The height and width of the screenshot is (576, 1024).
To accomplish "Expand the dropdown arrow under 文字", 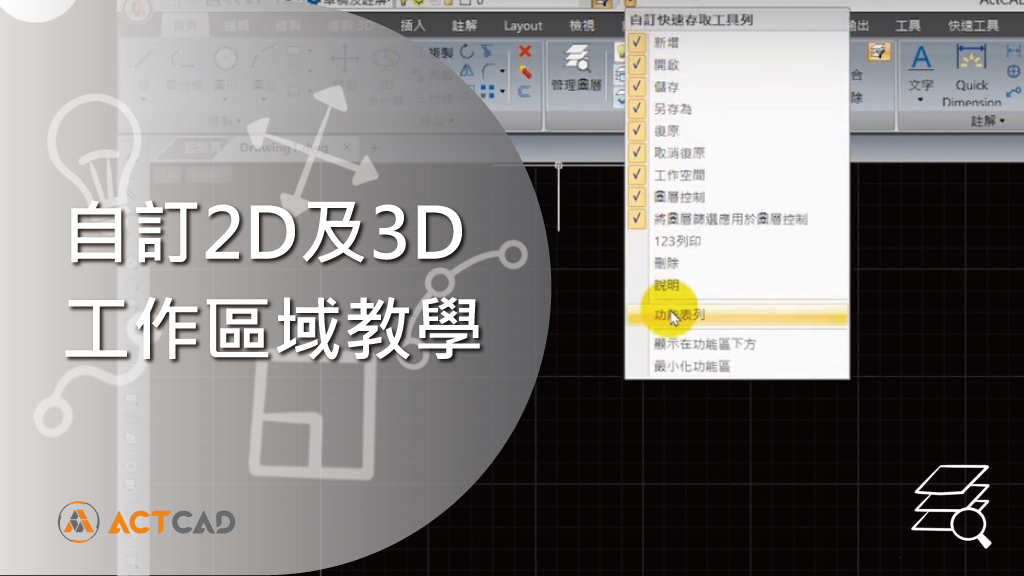I will click(x=921, y=100).
